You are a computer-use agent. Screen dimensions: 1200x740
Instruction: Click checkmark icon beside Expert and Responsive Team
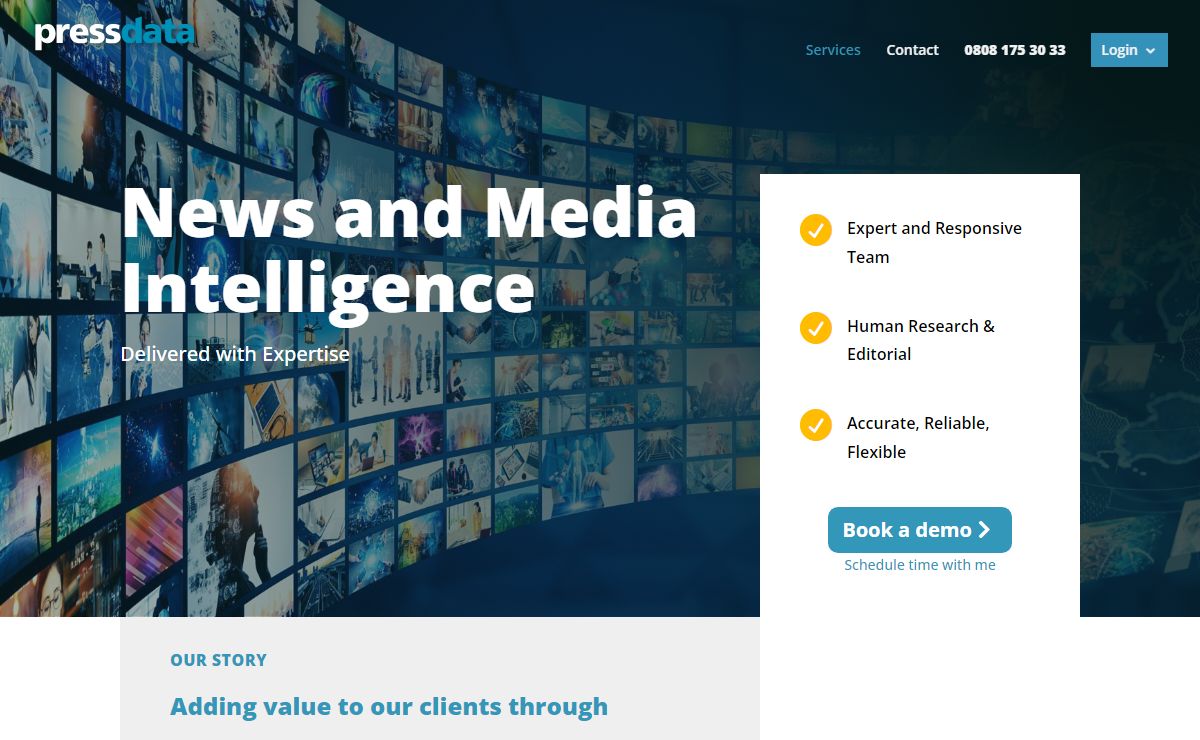coord(816,229)
